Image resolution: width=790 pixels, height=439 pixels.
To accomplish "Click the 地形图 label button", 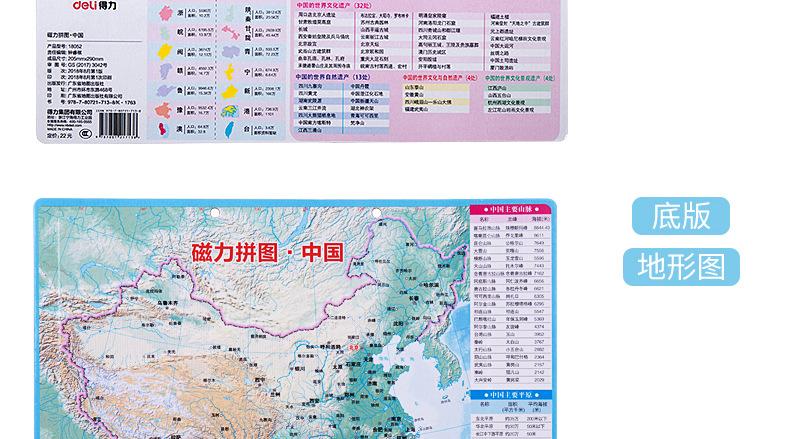I will (681, 267).
